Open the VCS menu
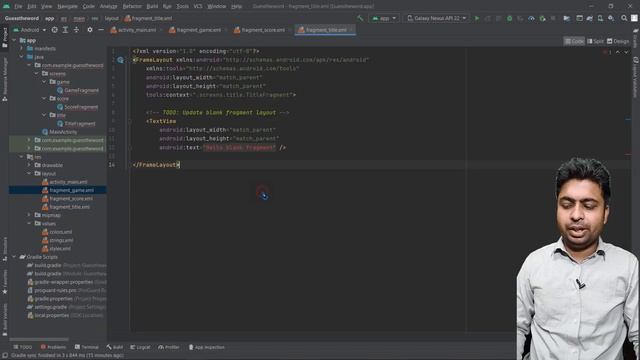640x360 pixels. pyautogui.click(x=198, y=7)
